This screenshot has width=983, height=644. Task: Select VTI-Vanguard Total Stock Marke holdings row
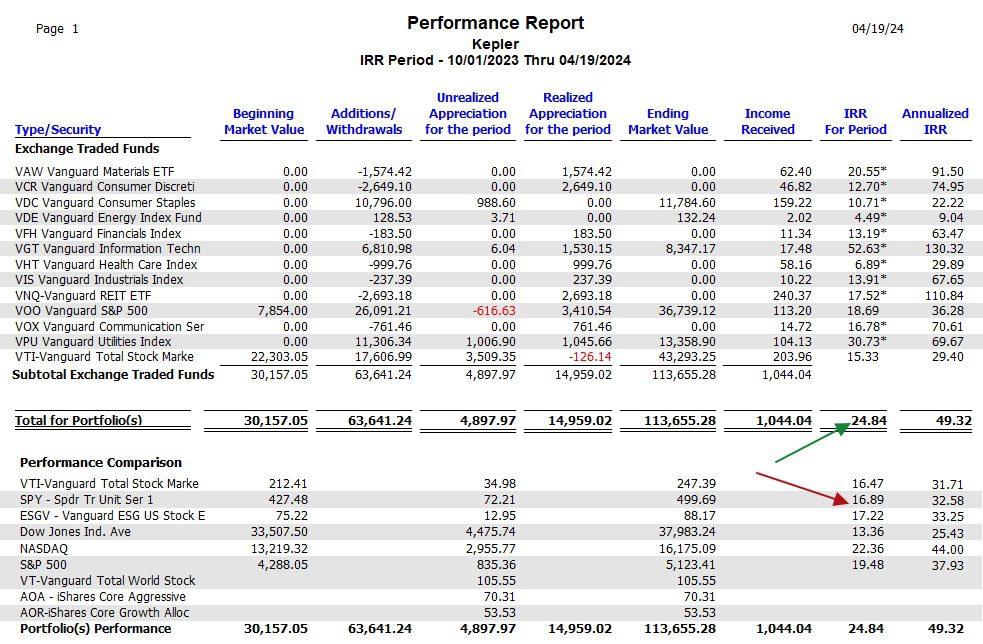pos(492,357)
